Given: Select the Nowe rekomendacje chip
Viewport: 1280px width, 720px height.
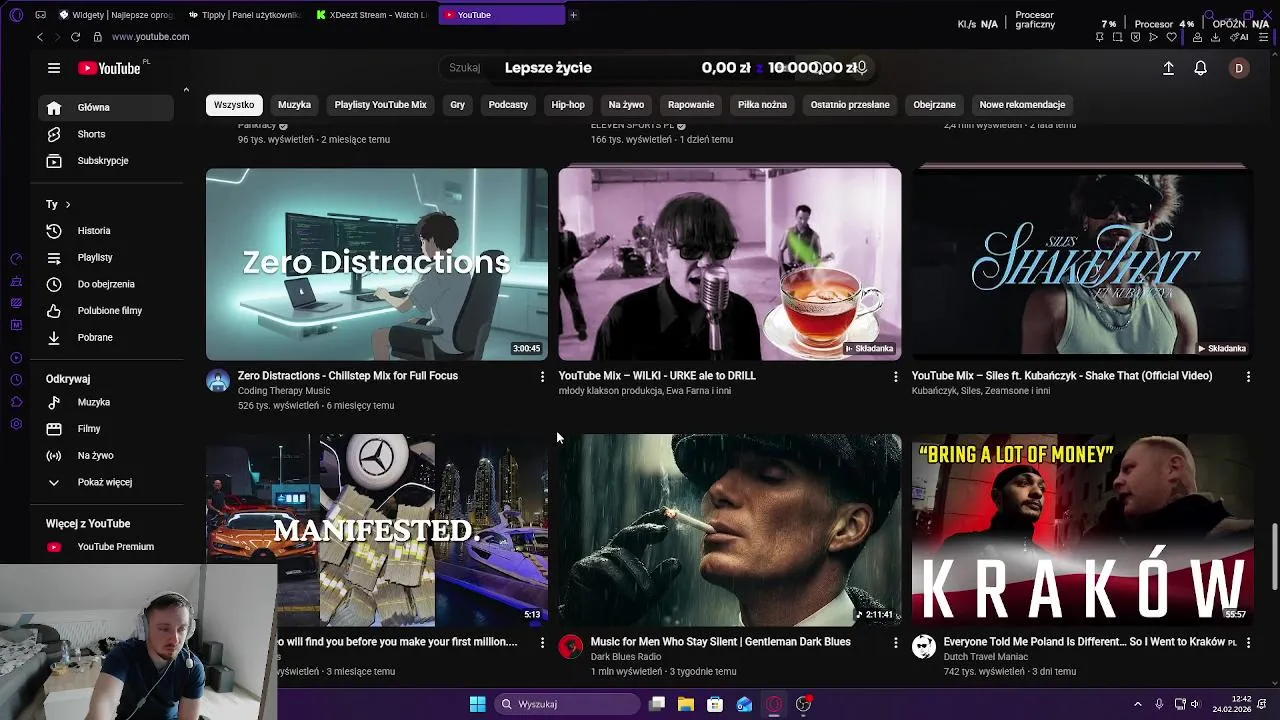Looking at the screenshot, I should (1022, 105).
